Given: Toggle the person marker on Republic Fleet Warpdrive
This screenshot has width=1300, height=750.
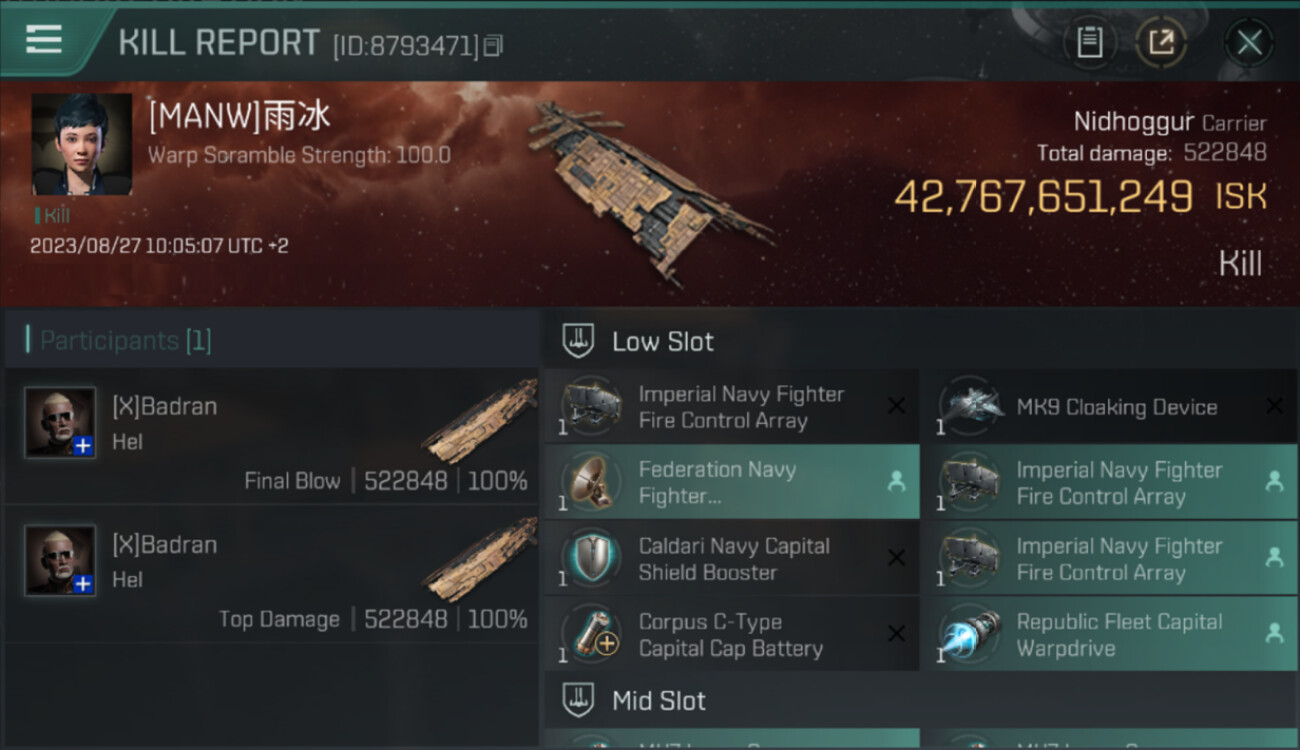Looking at the screenshot, I should (1274, 633).
